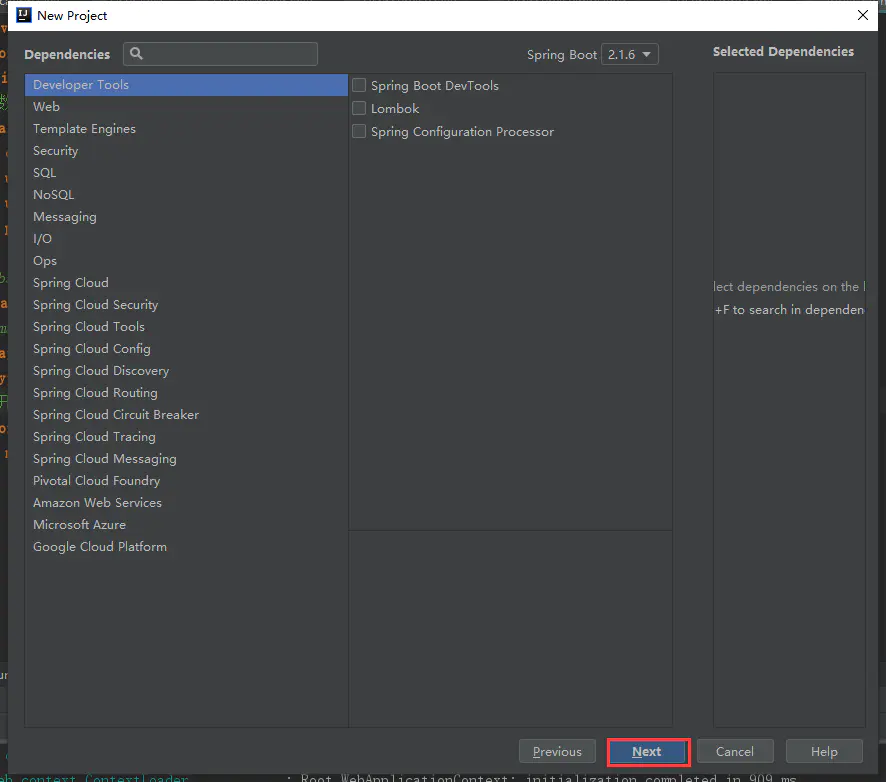
Task: Select Google Cloud Platform category
Action: pyautogui.click(x=186, y=548)
